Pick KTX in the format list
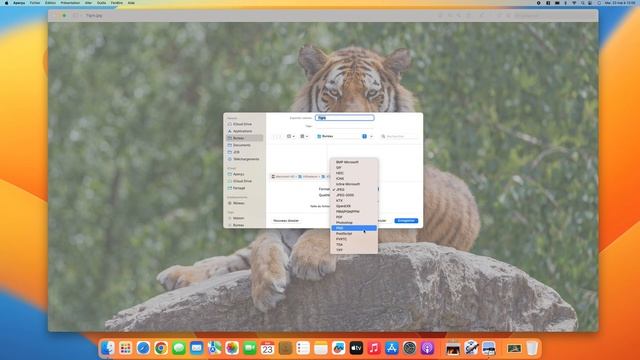 (354, 200)
